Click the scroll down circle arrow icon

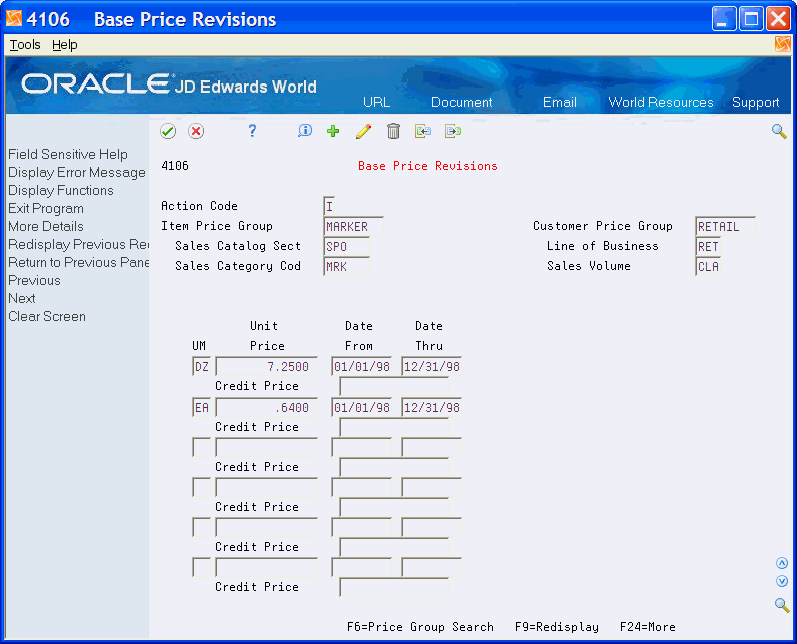782,581
